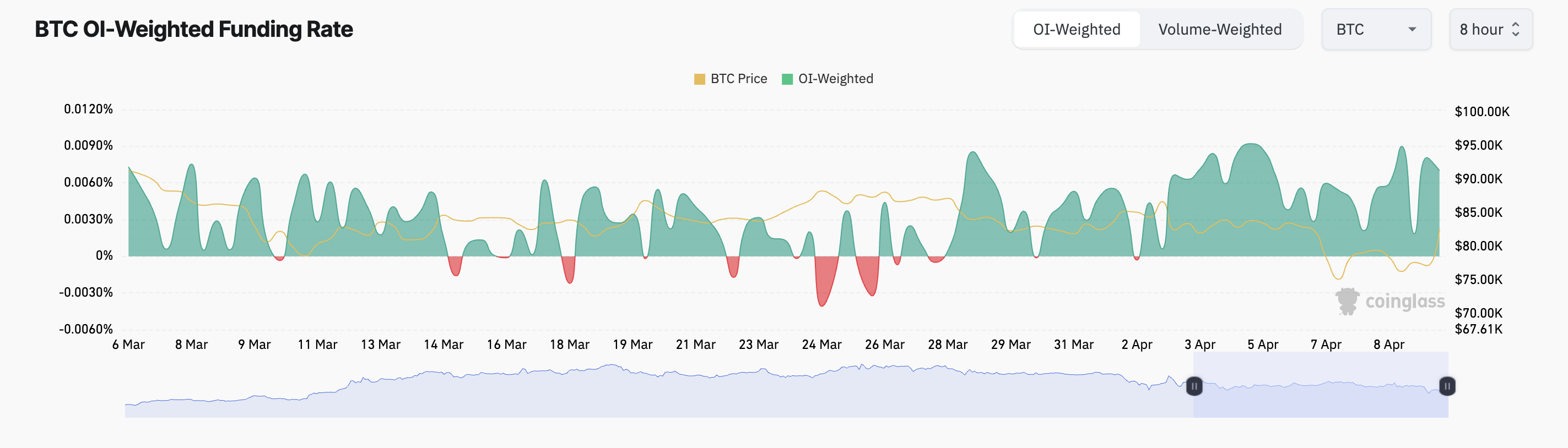
Task: Click the 24 Mar x-axis date label
Action: tap(821, 345)
